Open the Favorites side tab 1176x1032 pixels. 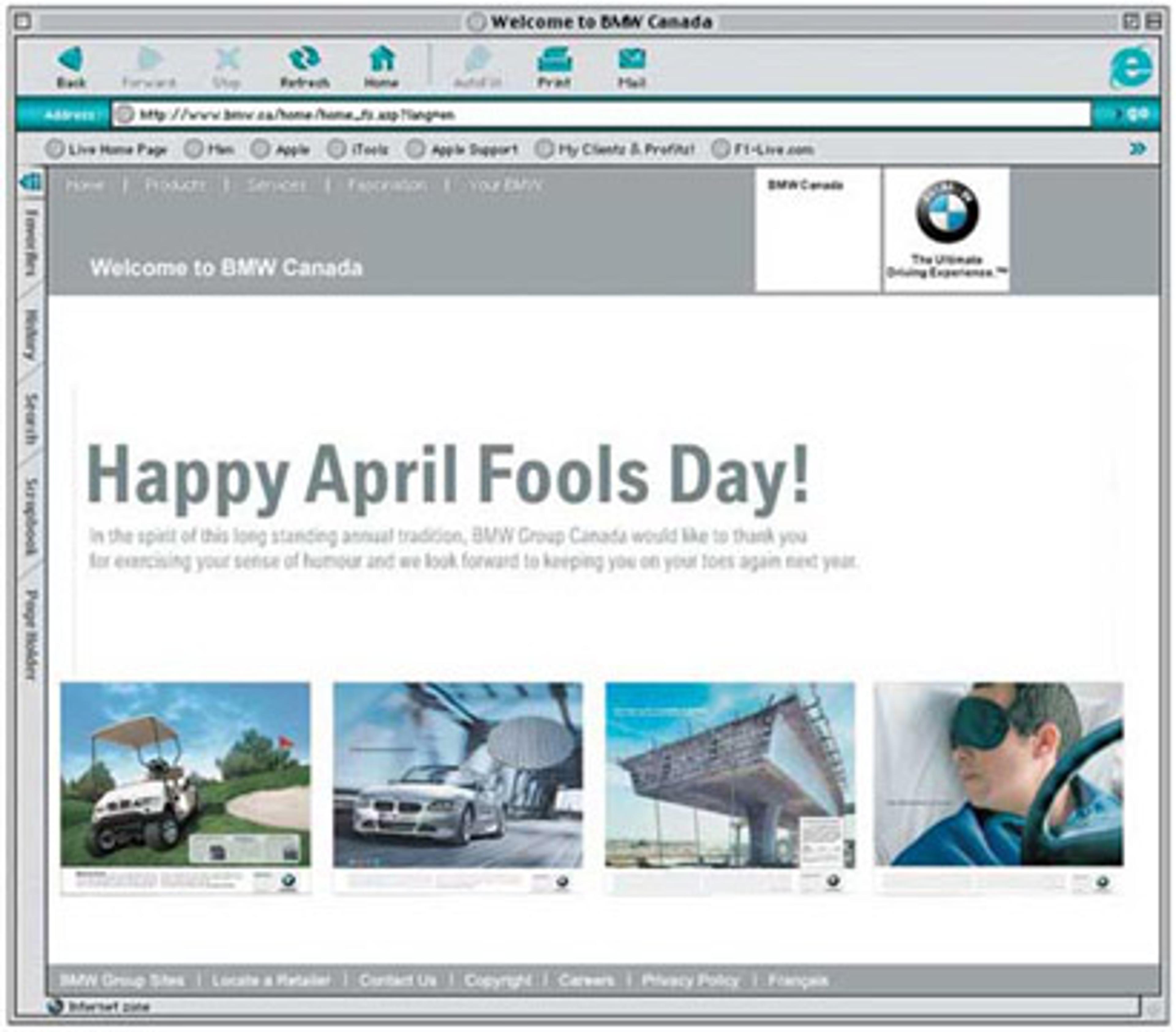click(x=31, y=243)
